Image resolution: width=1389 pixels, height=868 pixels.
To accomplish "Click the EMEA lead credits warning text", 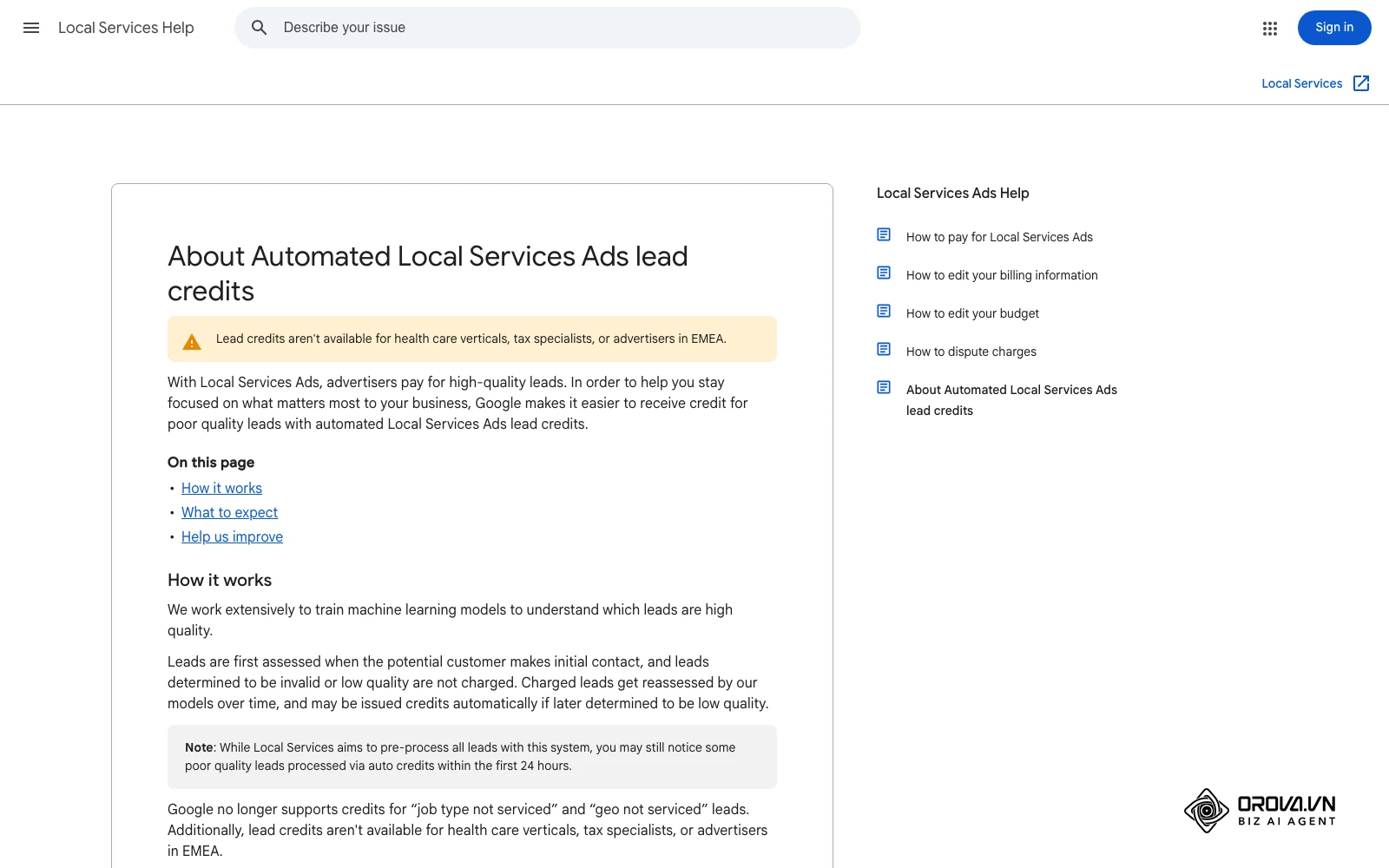I will pos(471,339).
